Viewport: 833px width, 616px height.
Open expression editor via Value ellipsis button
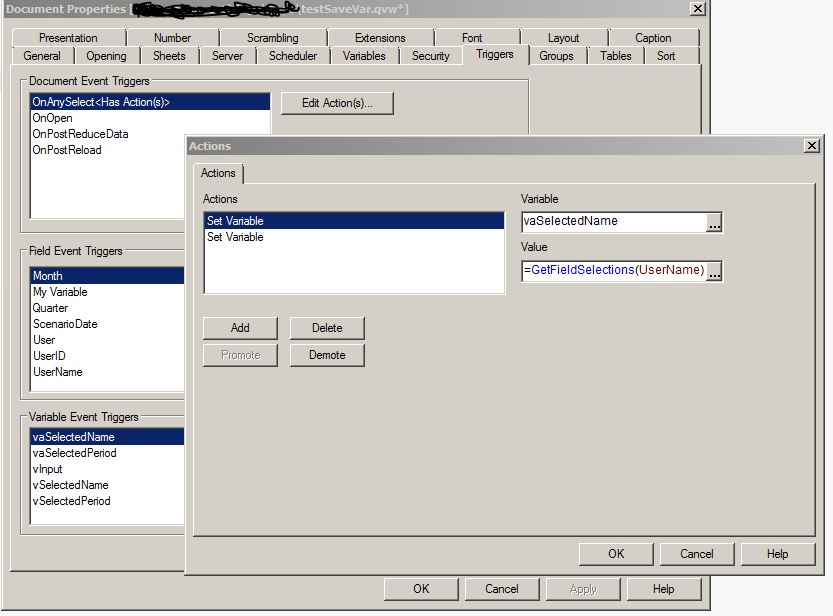coord(712,271)
